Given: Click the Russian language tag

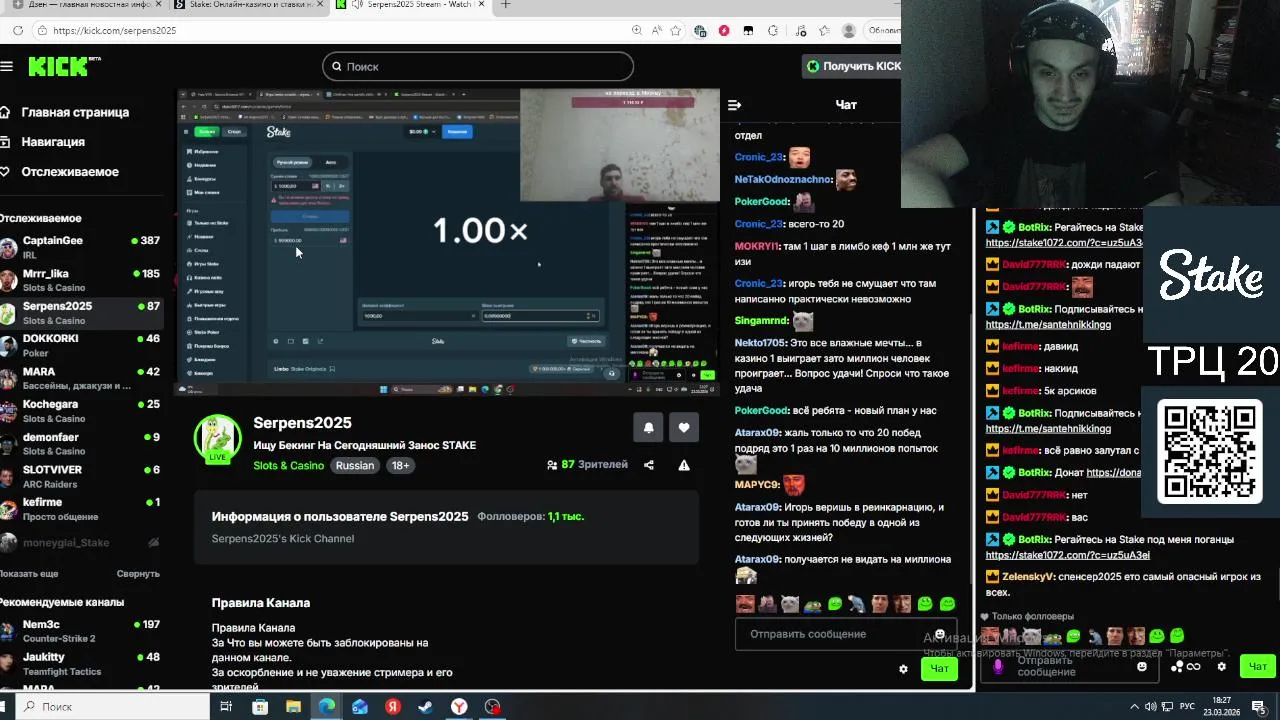Looking at the screenshot, I should pyautogui.click(x=355, y=466).
